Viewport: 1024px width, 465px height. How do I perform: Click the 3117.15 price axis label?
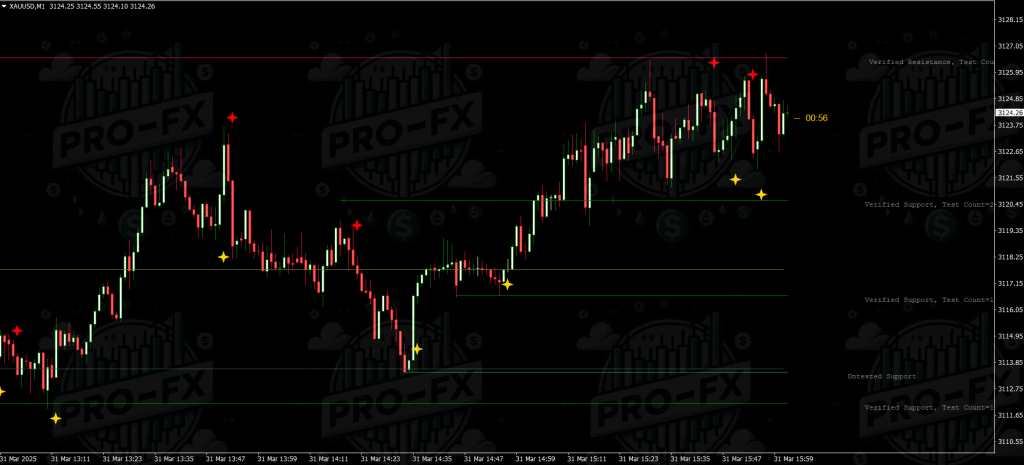point(1010,283)
